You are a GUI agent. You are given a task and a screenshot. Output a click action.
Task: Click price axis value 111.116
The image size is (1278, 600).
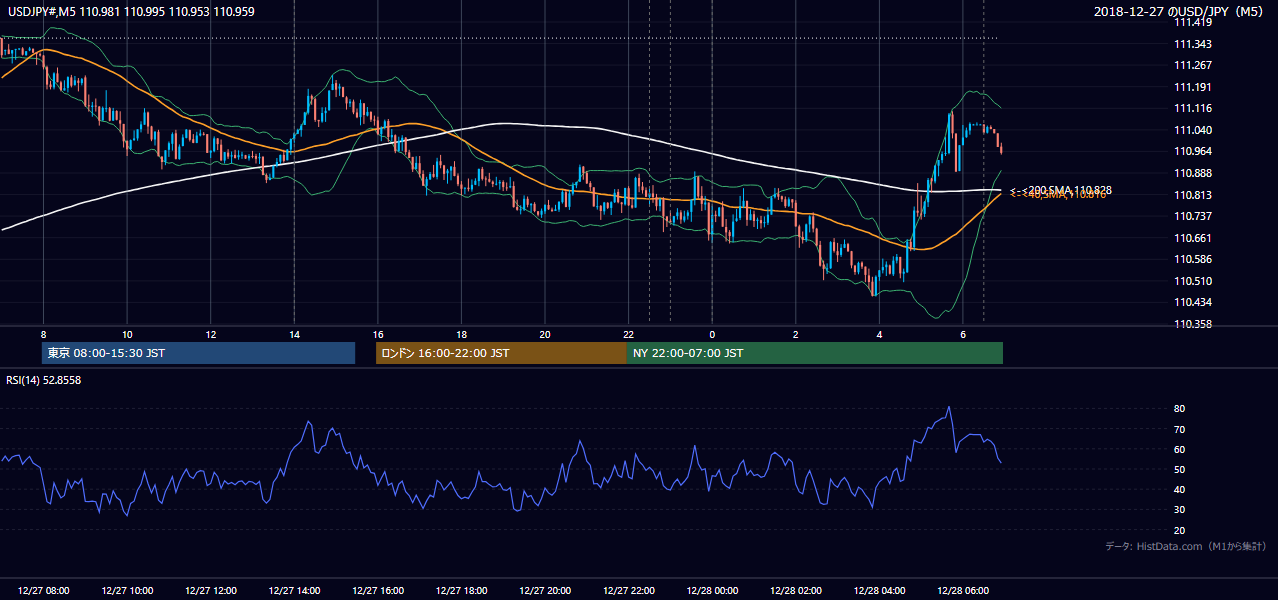[1193, 108]
